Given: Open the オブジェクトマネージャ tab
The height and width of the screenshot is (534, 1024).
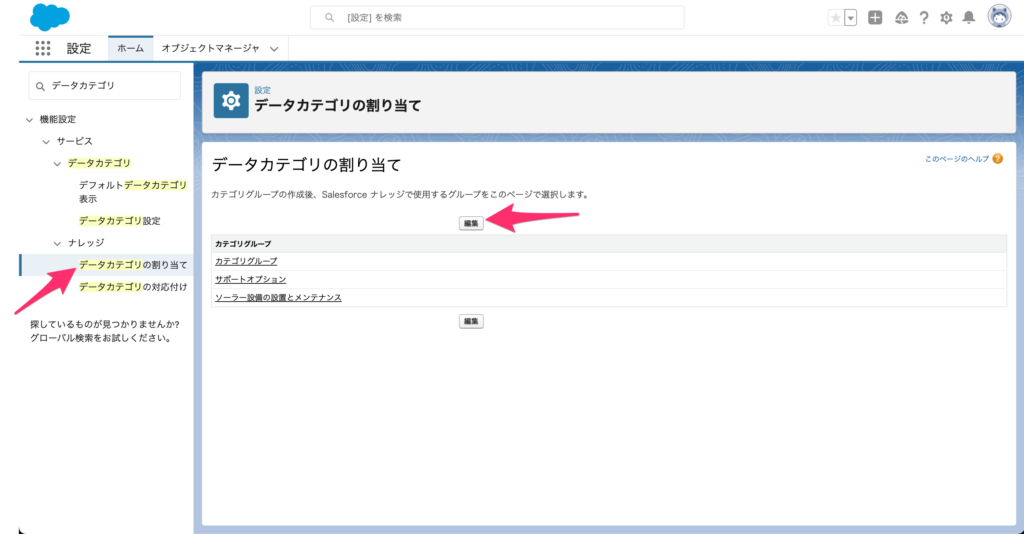Looking at the screenshot, I should point(210,48).
